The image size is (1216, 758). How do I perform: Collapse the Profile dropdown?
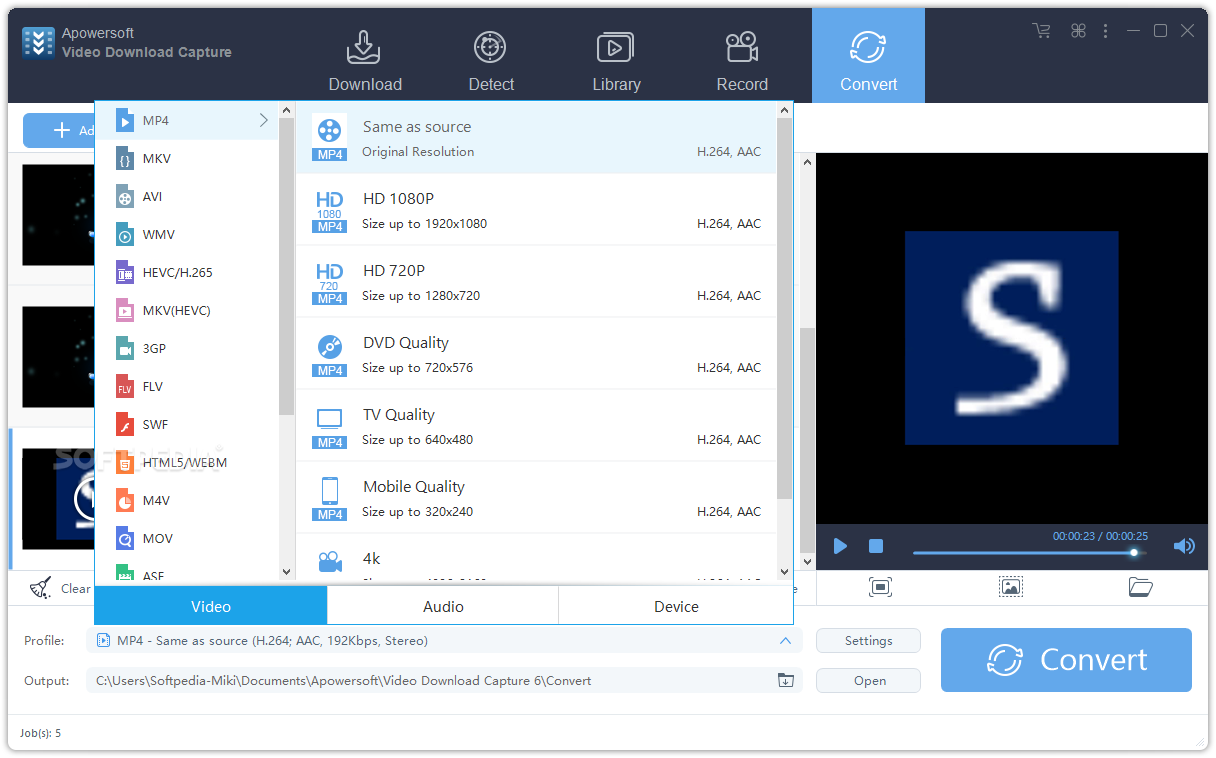tap(785, 641)
